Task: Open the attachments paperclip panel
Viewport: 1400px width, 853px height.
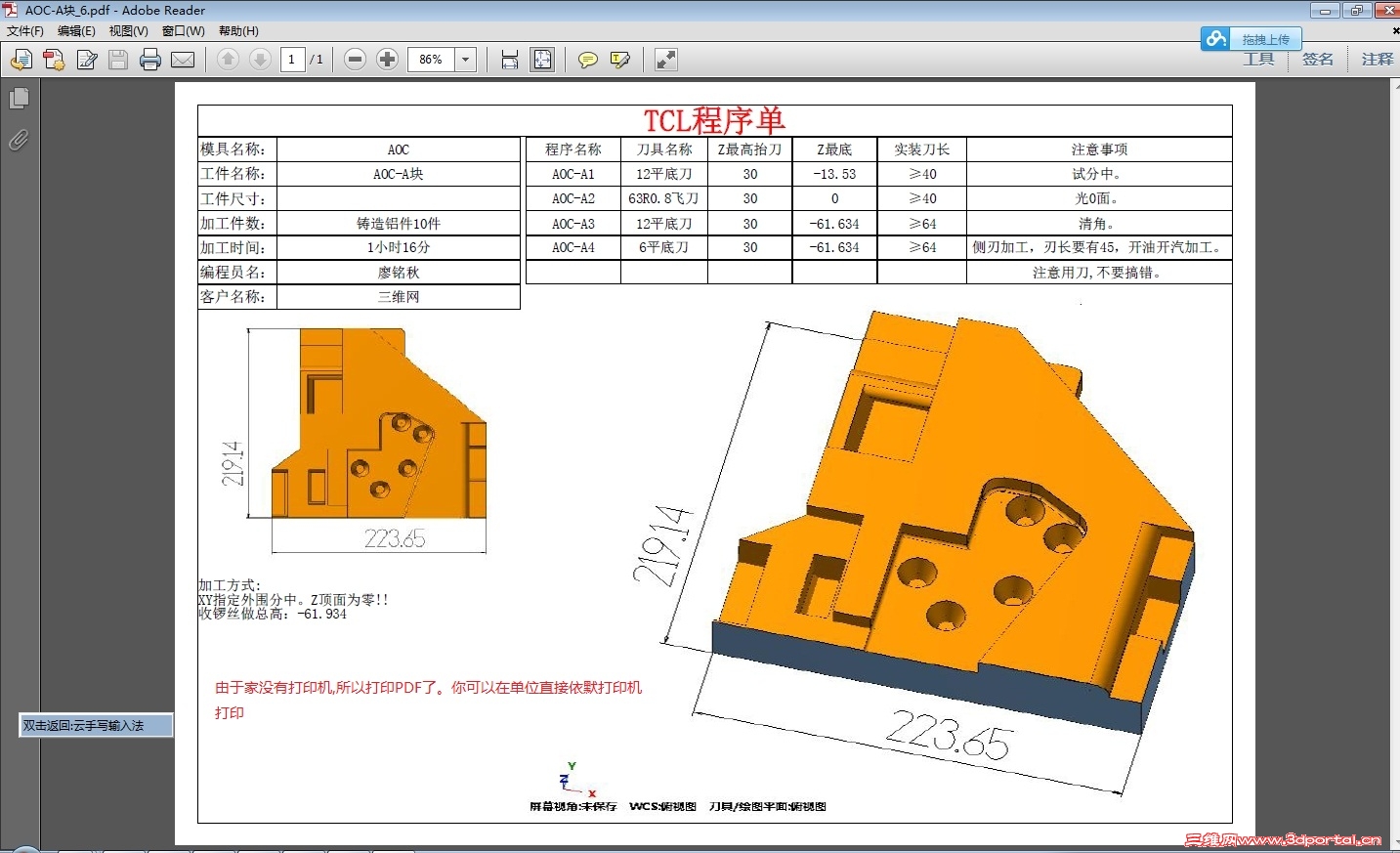Action: point(19,141)
